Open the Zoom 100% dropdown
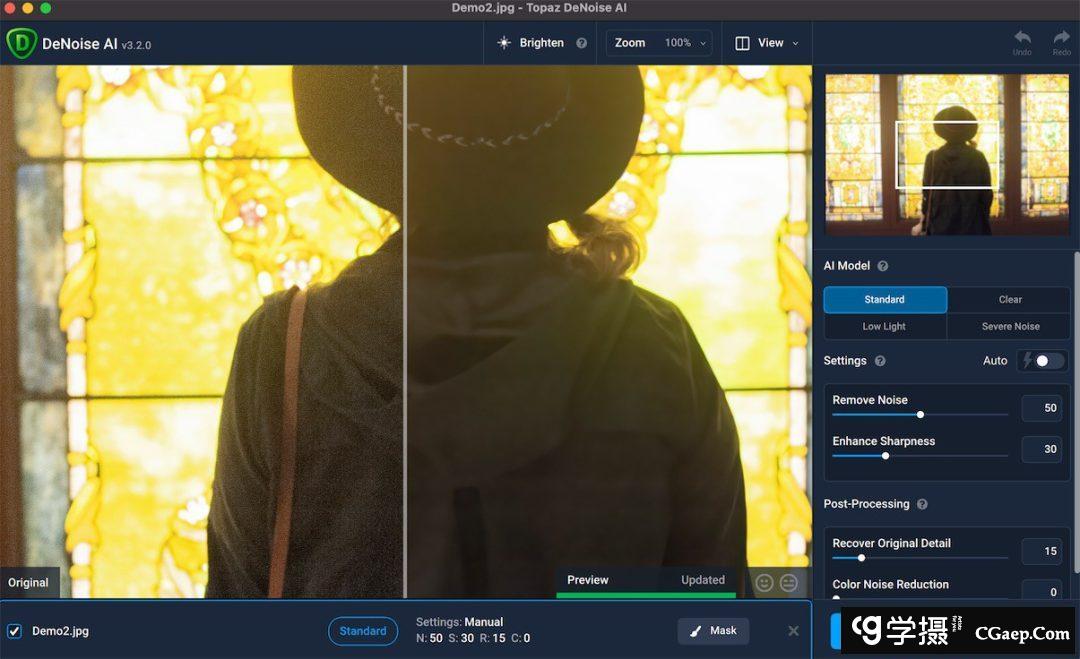This screenshot has width=1080, height=659. coord(659,43)
